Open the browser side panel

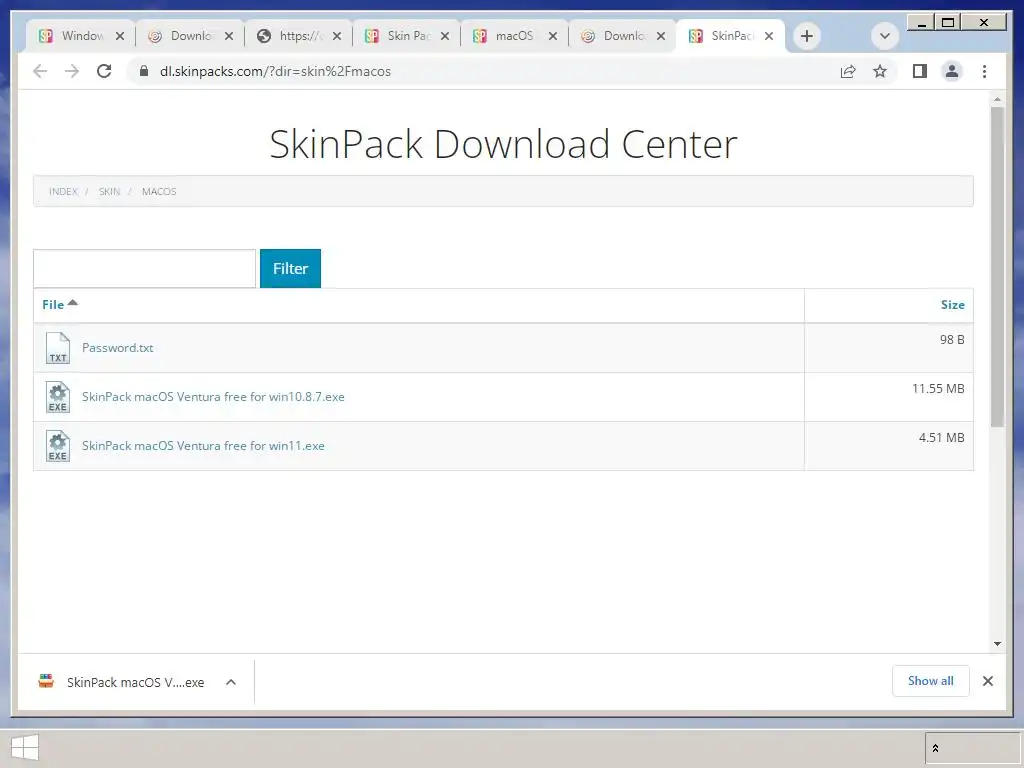point(920,71)
